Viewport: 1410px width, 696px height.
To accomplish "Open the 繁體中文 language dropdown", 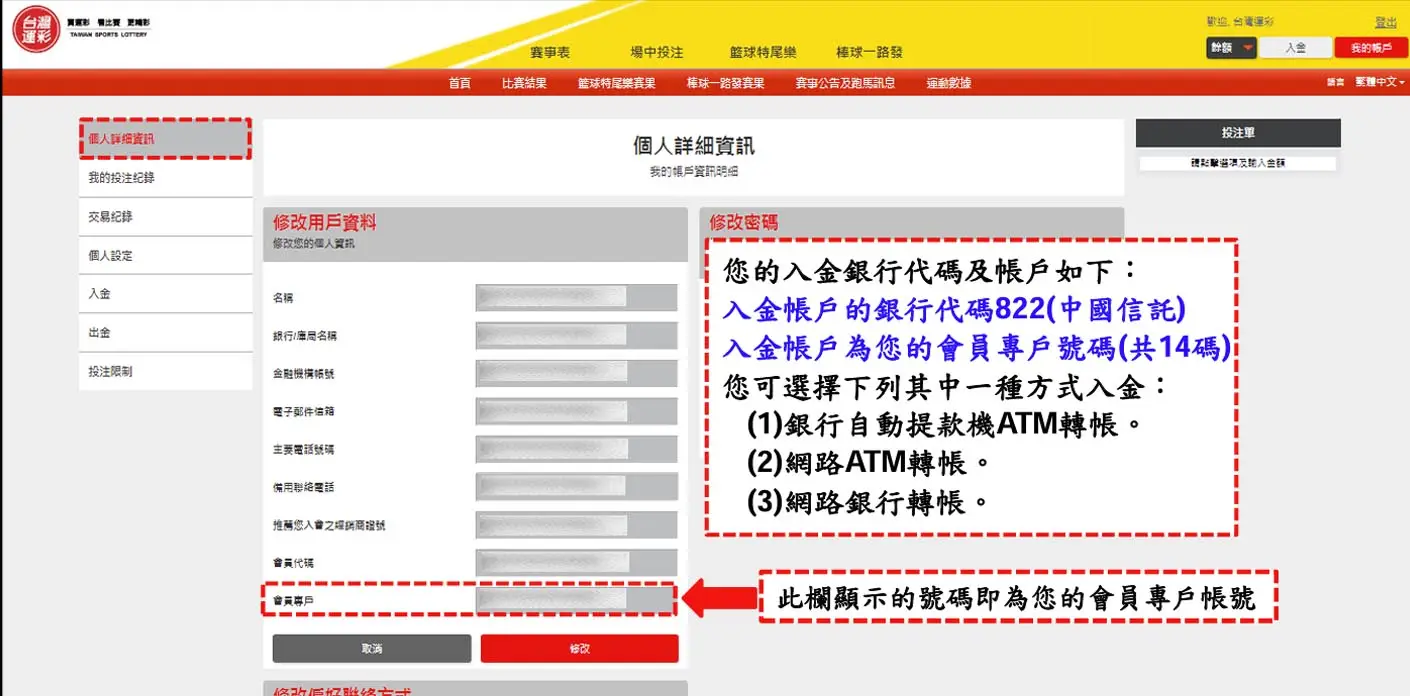I will [x=1380, y=82].
